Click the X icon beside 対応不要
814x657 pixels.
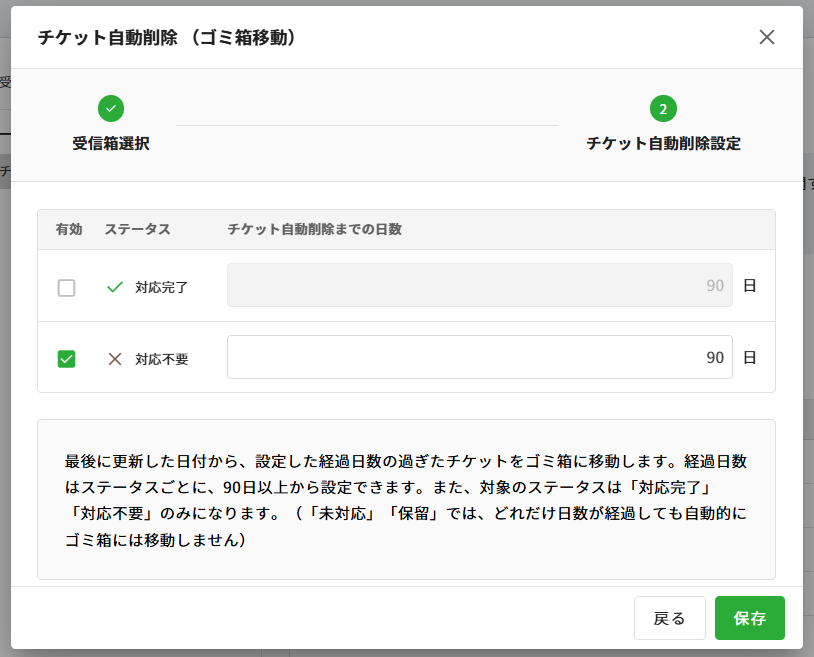115,359
